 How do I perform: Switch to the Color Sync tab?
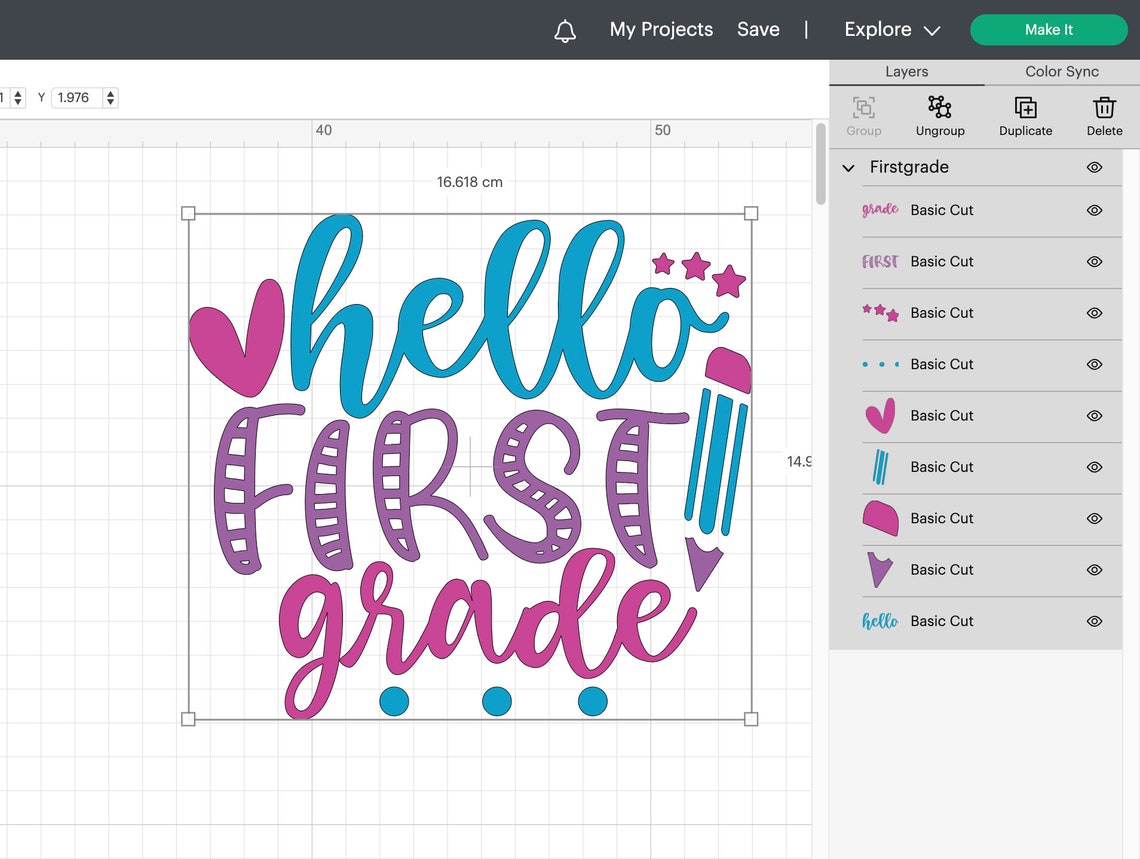point(1061,71)
